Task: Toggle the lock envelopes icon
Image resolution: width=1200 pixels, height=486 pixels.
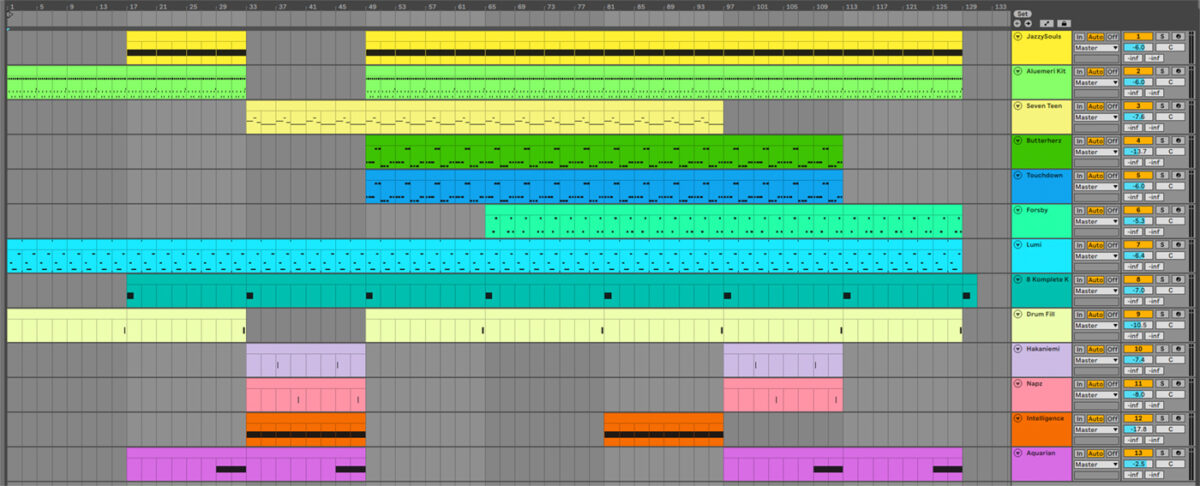Action: point(1064,23)
